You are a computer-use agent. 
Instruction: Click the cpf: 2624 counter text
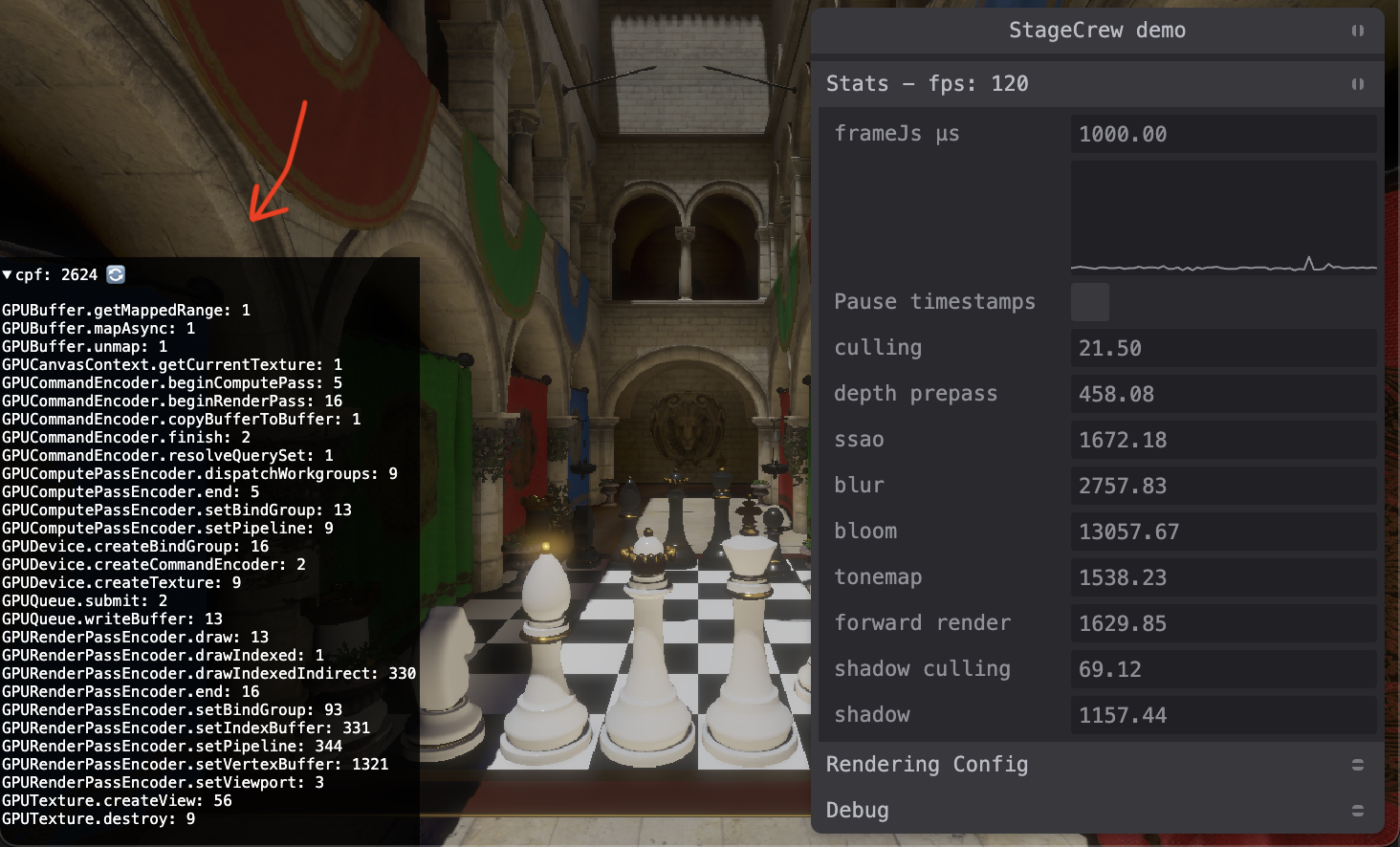(56, 274)
